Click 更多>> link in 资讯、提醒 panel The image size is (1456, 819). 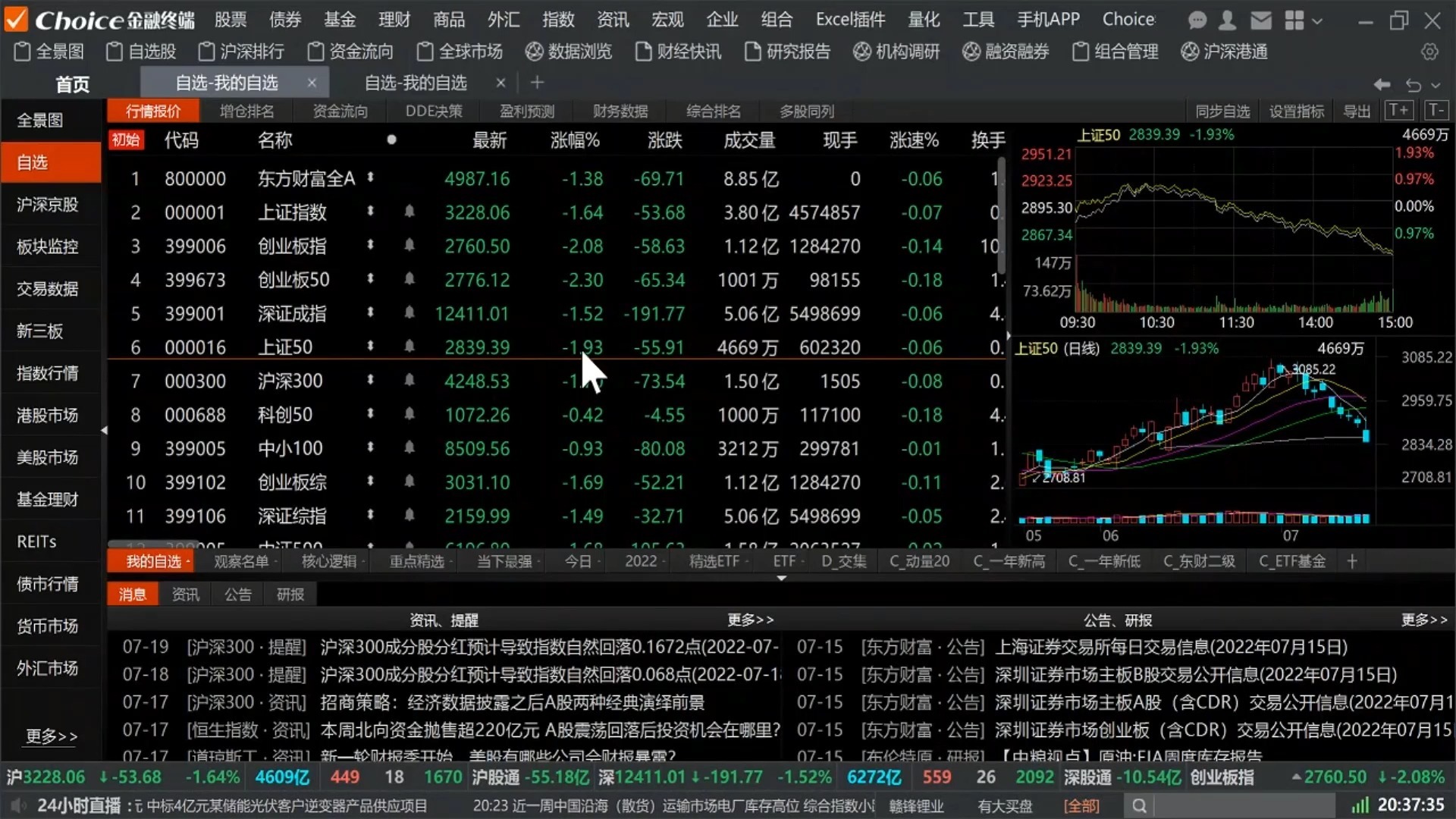pos(750,620)
